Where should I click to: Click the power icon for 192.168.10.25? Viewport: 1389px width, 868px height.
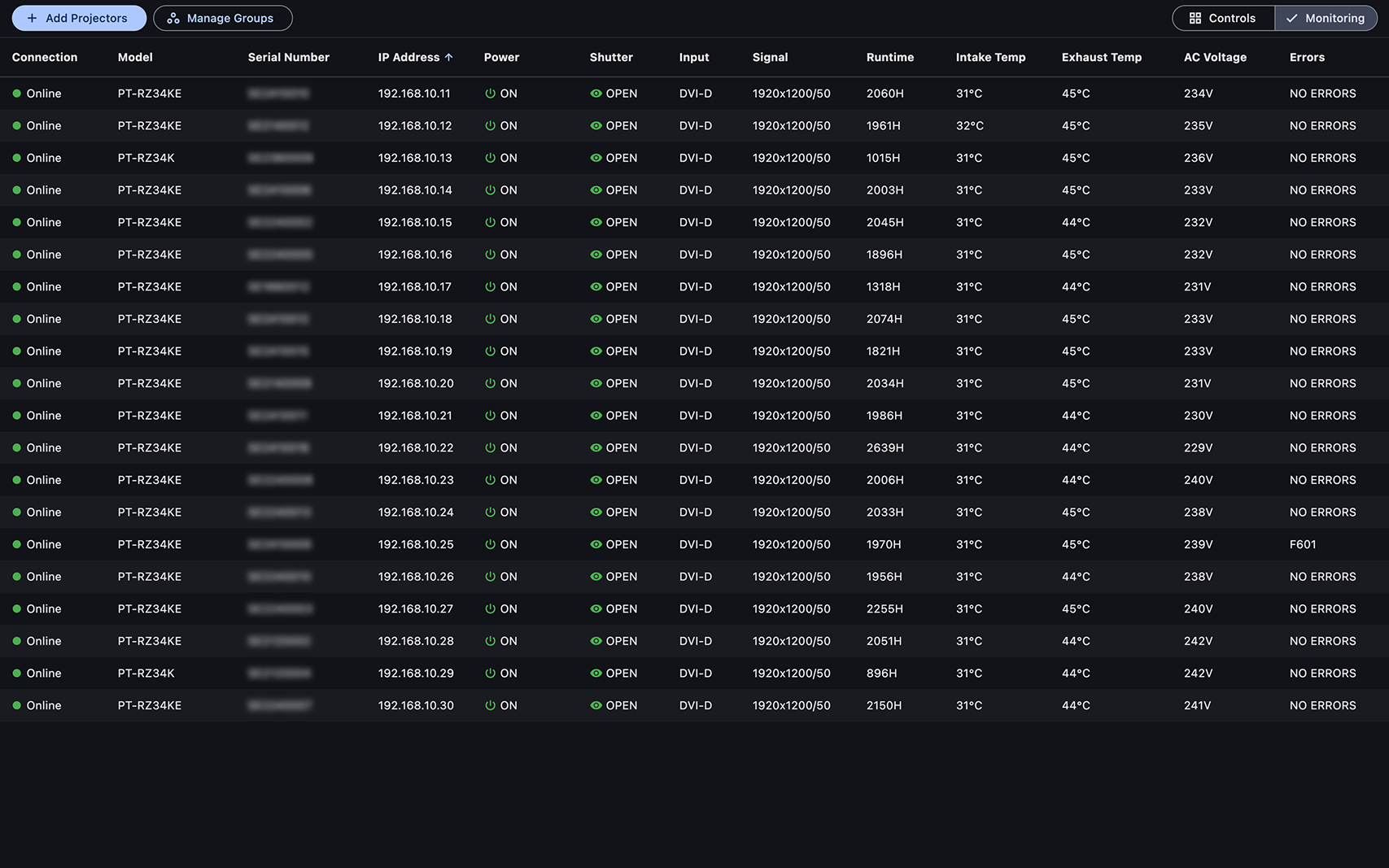[x=490, y=544]
